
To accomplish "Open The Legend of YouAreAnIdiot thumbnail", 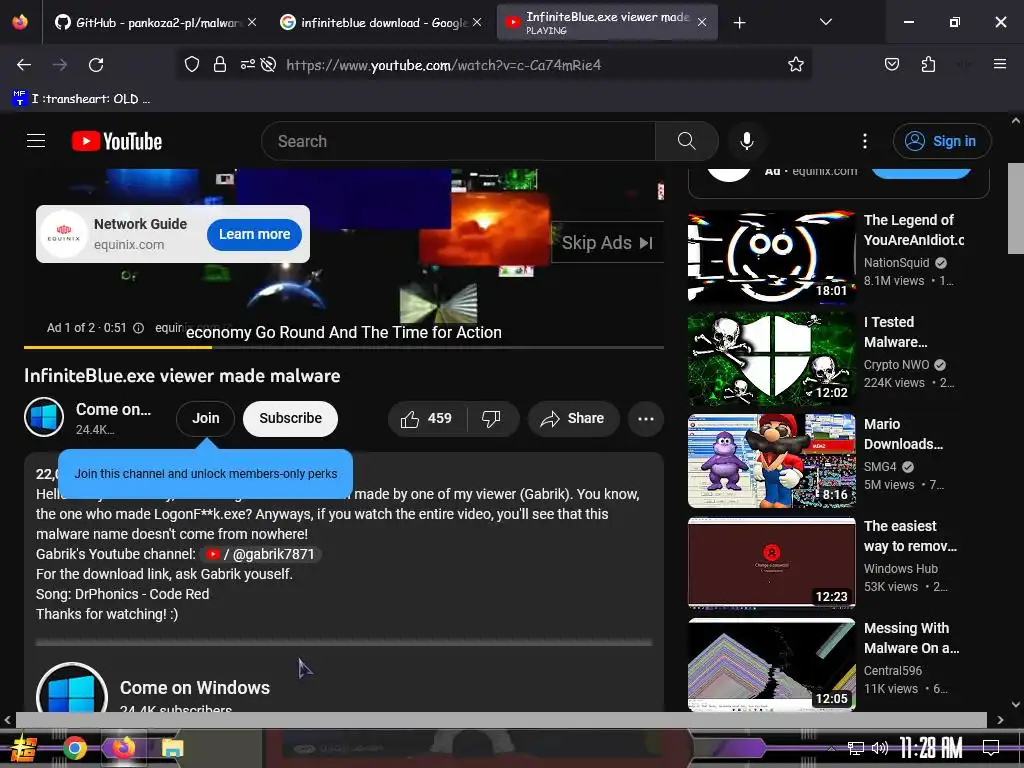I will coord(771,255).
